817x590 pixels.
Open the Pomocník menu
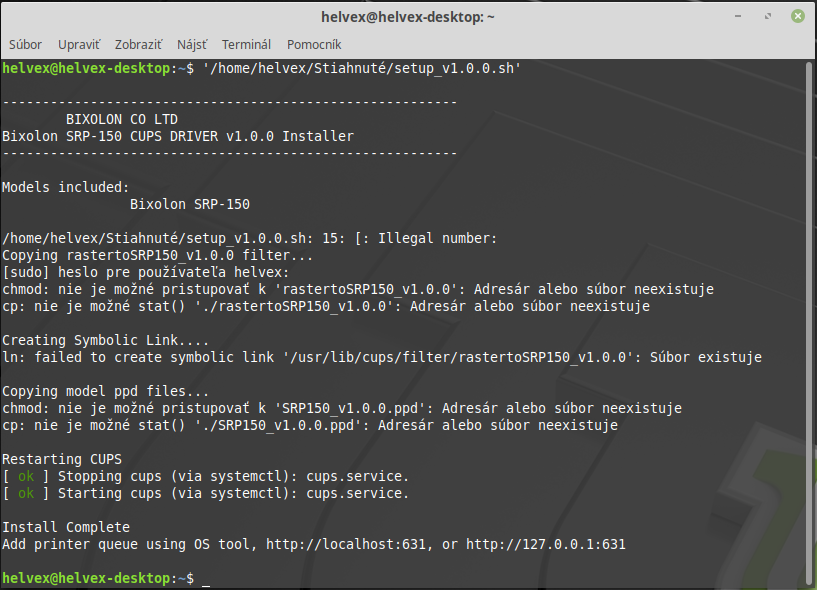pyautogui.click(x=314, y=45)
